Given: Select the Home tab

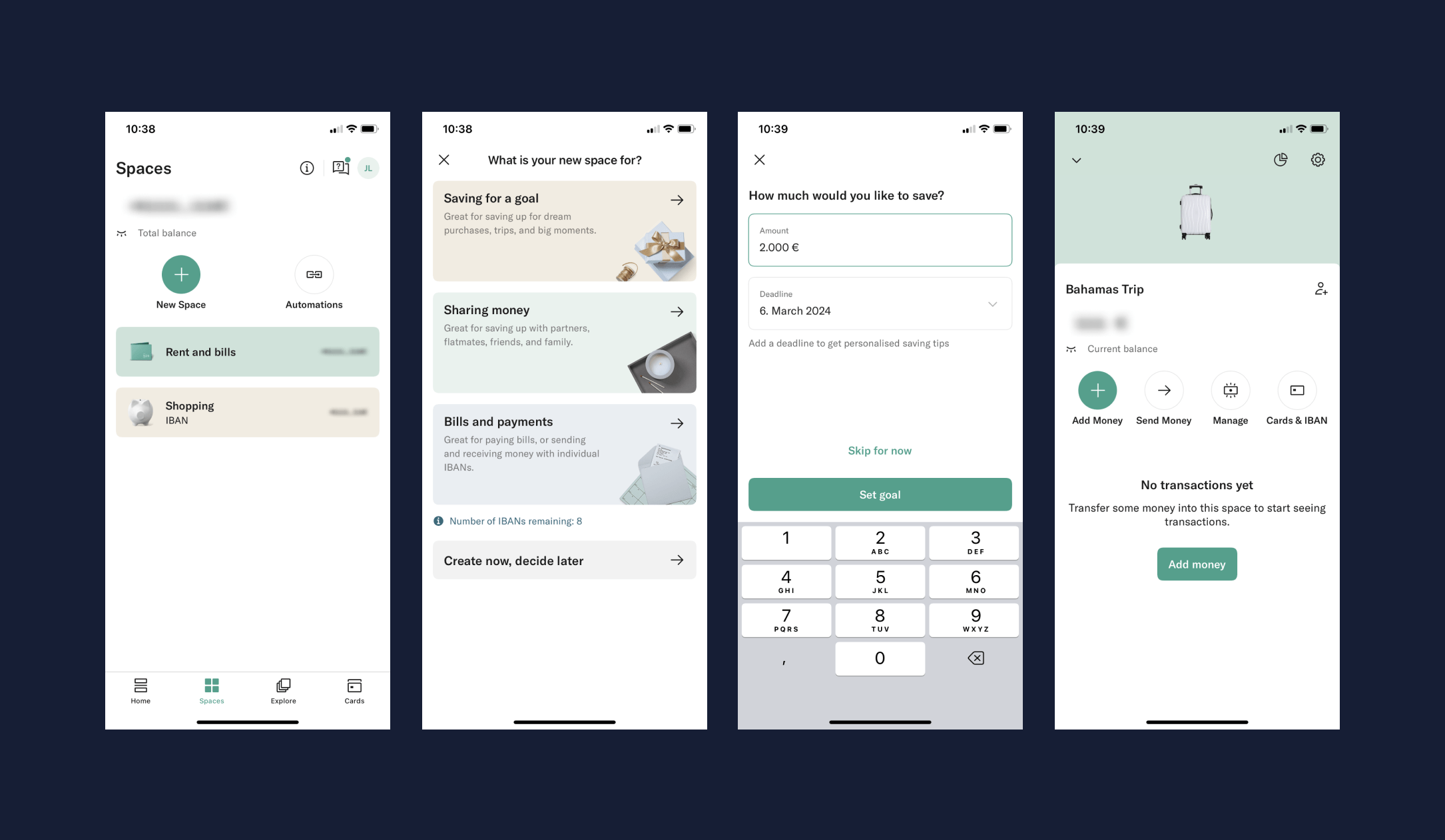Looking at the screenshot, I should [x=141, y=690].
